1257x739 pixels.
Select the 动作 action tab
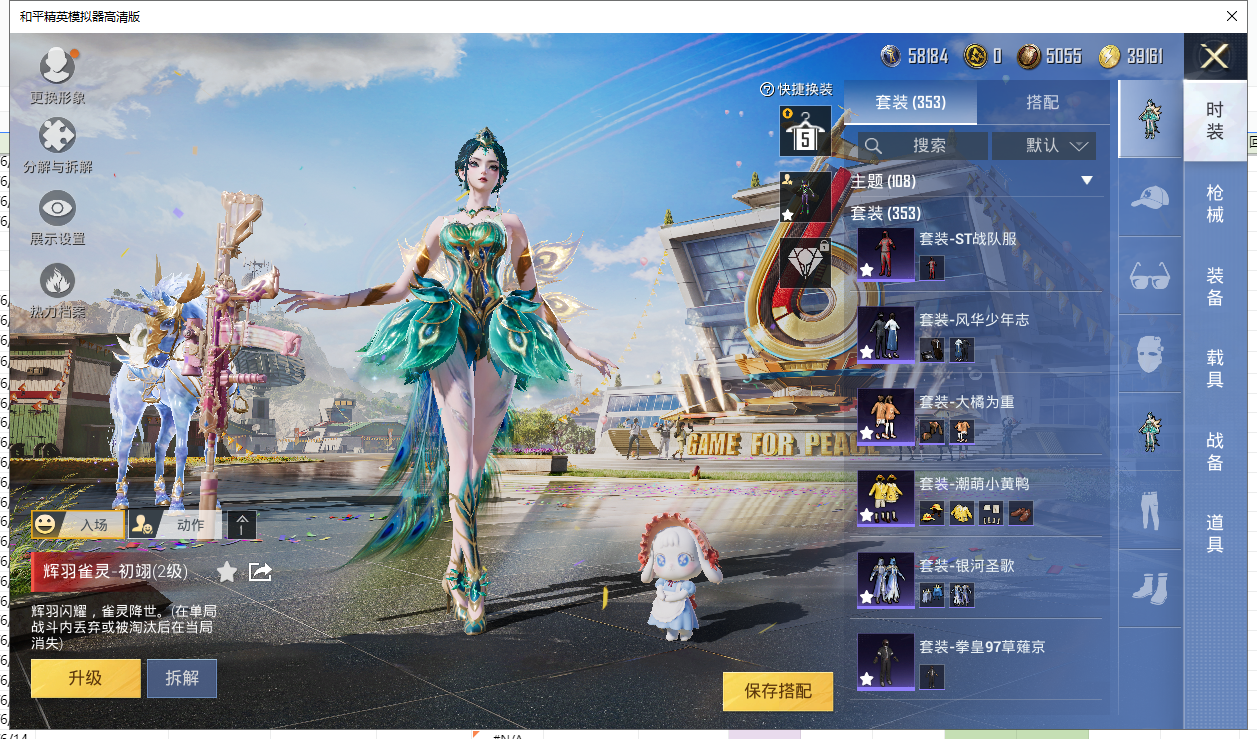pyautogui.click(x=175, y=524)
